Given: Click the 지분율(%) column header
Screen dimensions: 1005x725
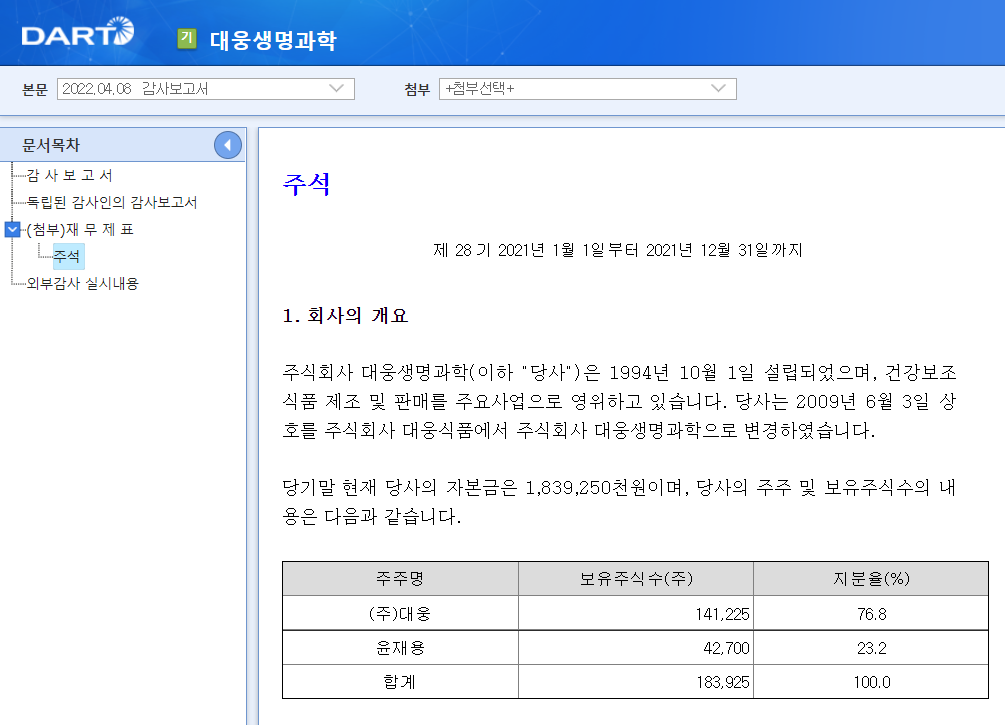Looking at the screenshot, I should (x=870, y=578).
